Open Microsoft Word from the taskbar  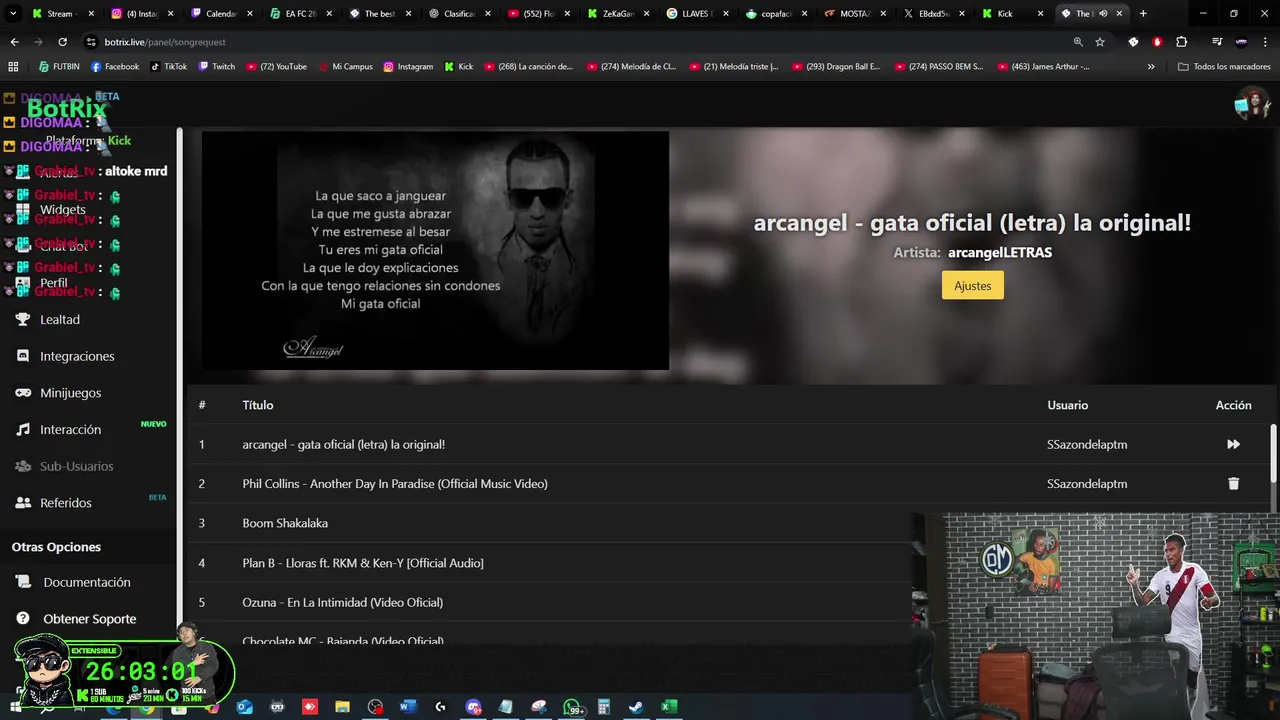(x=407, y=707)
